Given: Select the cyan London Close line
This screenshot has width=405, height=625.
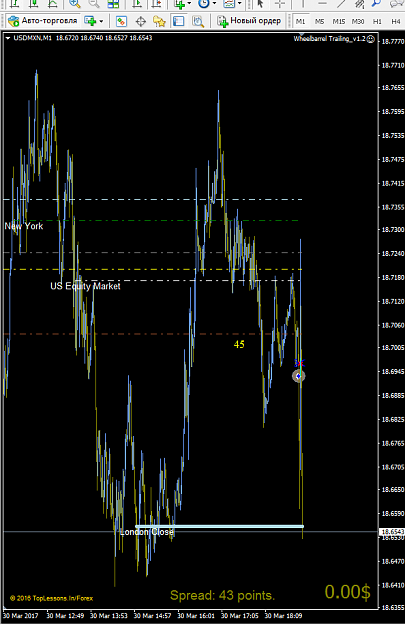Looking at the screenshot, I should point(220,526).
